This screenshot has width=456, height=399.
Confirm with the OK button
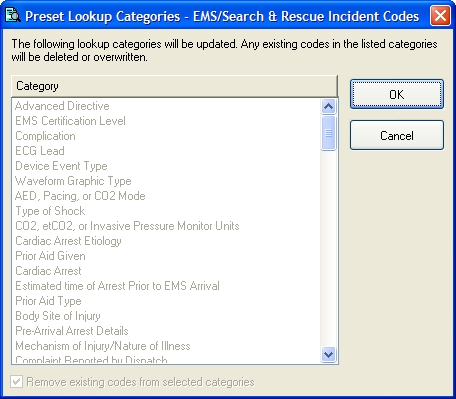(x=397, y=94)
